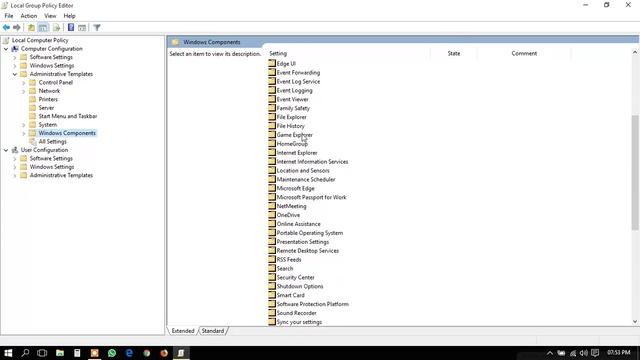This screenshot has width=640, height=360.
Task: Collapse Computer Configuration node
Action: [x=6, y=49]
